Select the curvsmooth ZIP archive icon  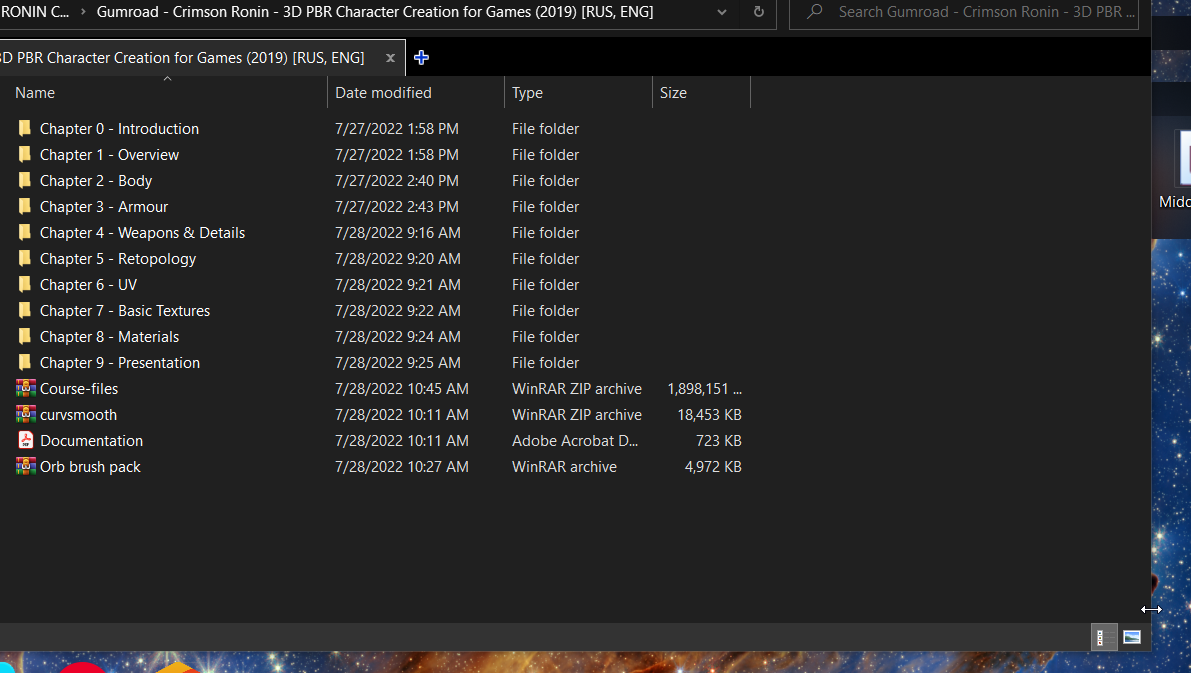point(25,414)
